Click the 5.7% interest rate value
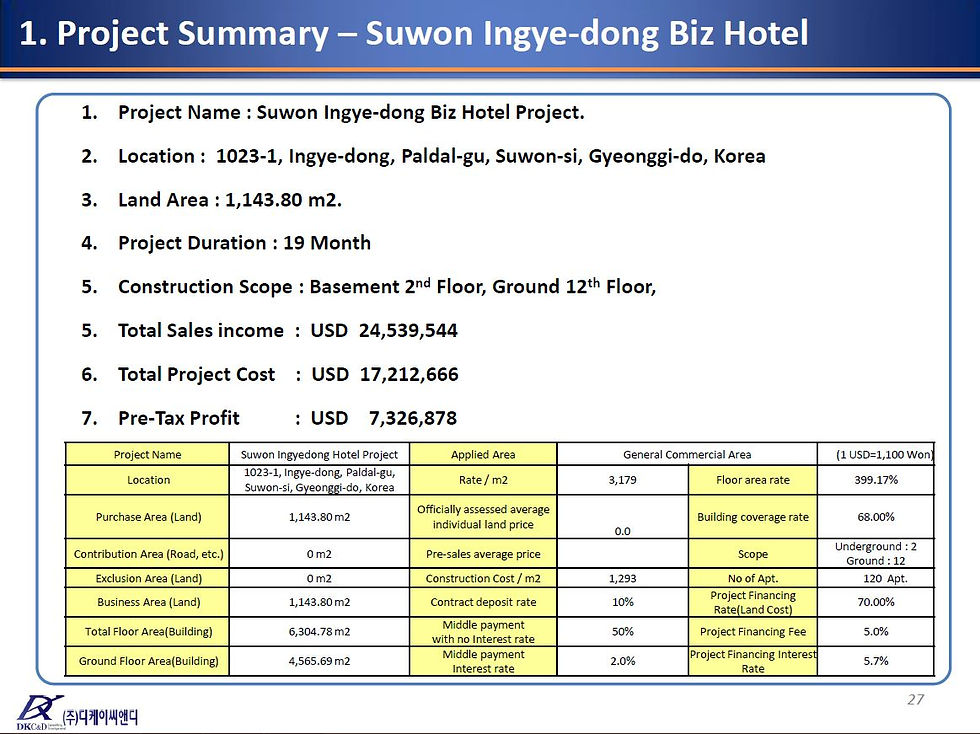This screenshot has width=980, height=734. tap(876, 661)
